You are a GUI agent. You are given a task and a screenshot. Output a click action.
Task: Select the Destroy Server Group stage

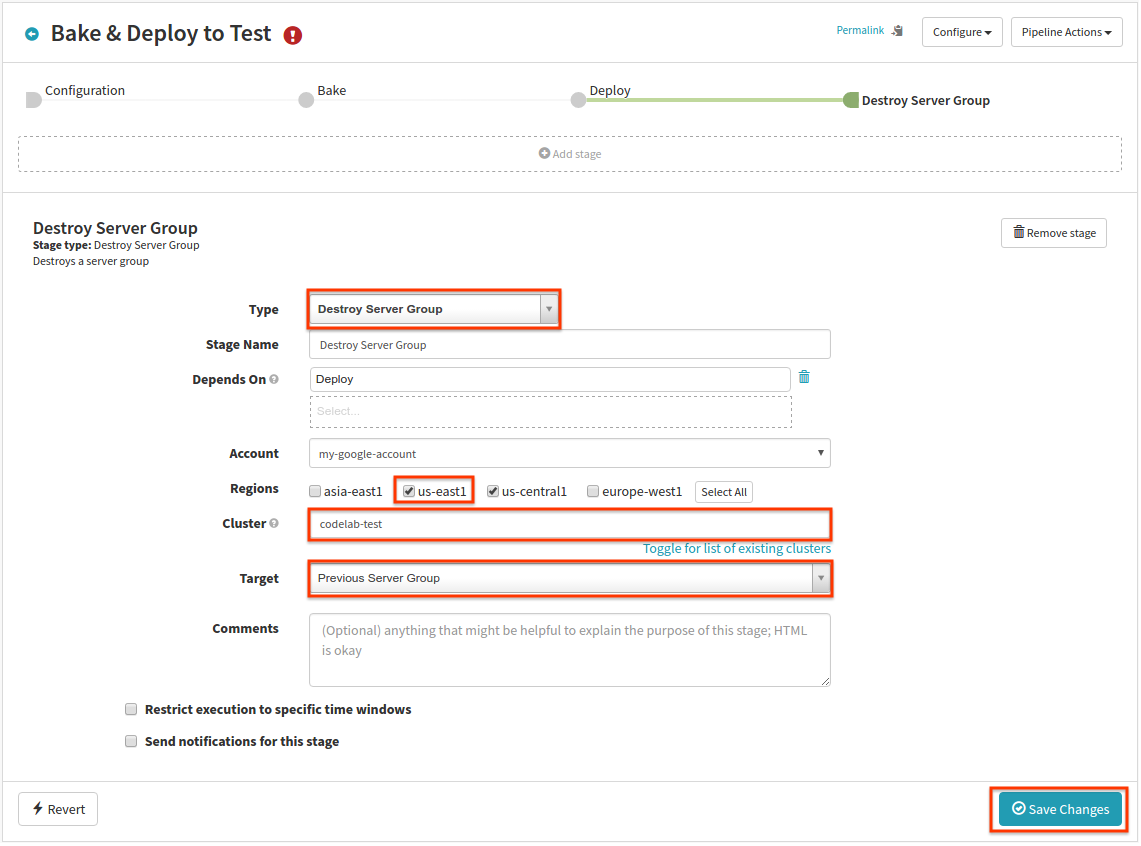[851, 100]
